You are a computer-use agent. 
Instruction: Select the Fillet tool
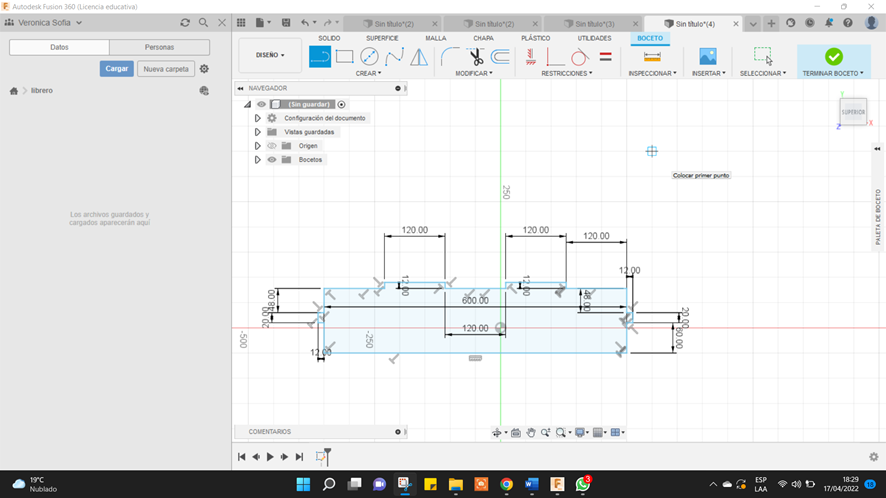pyautogui.click(x=450, y=57)
